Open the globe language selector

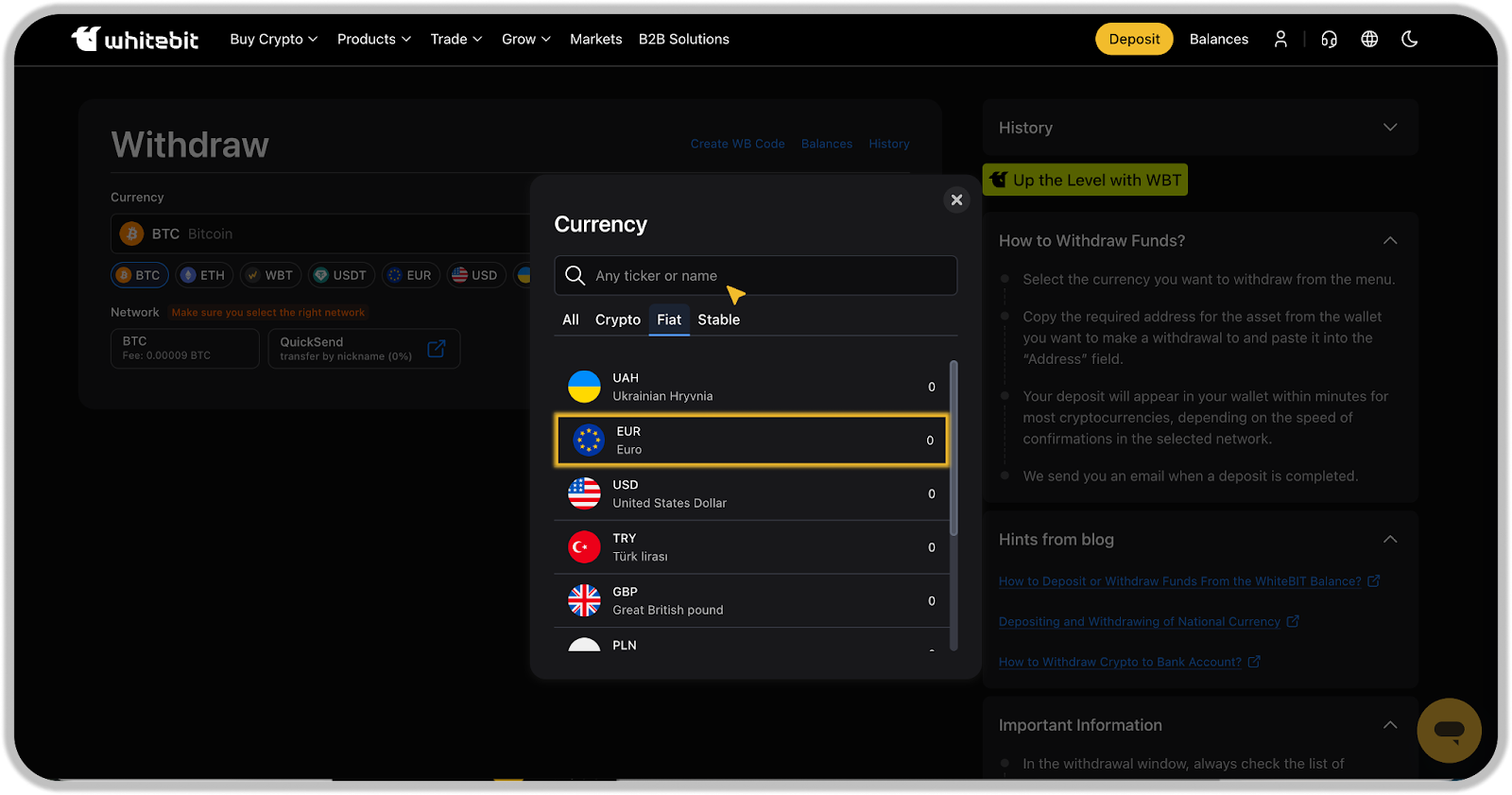point(1369,39)
